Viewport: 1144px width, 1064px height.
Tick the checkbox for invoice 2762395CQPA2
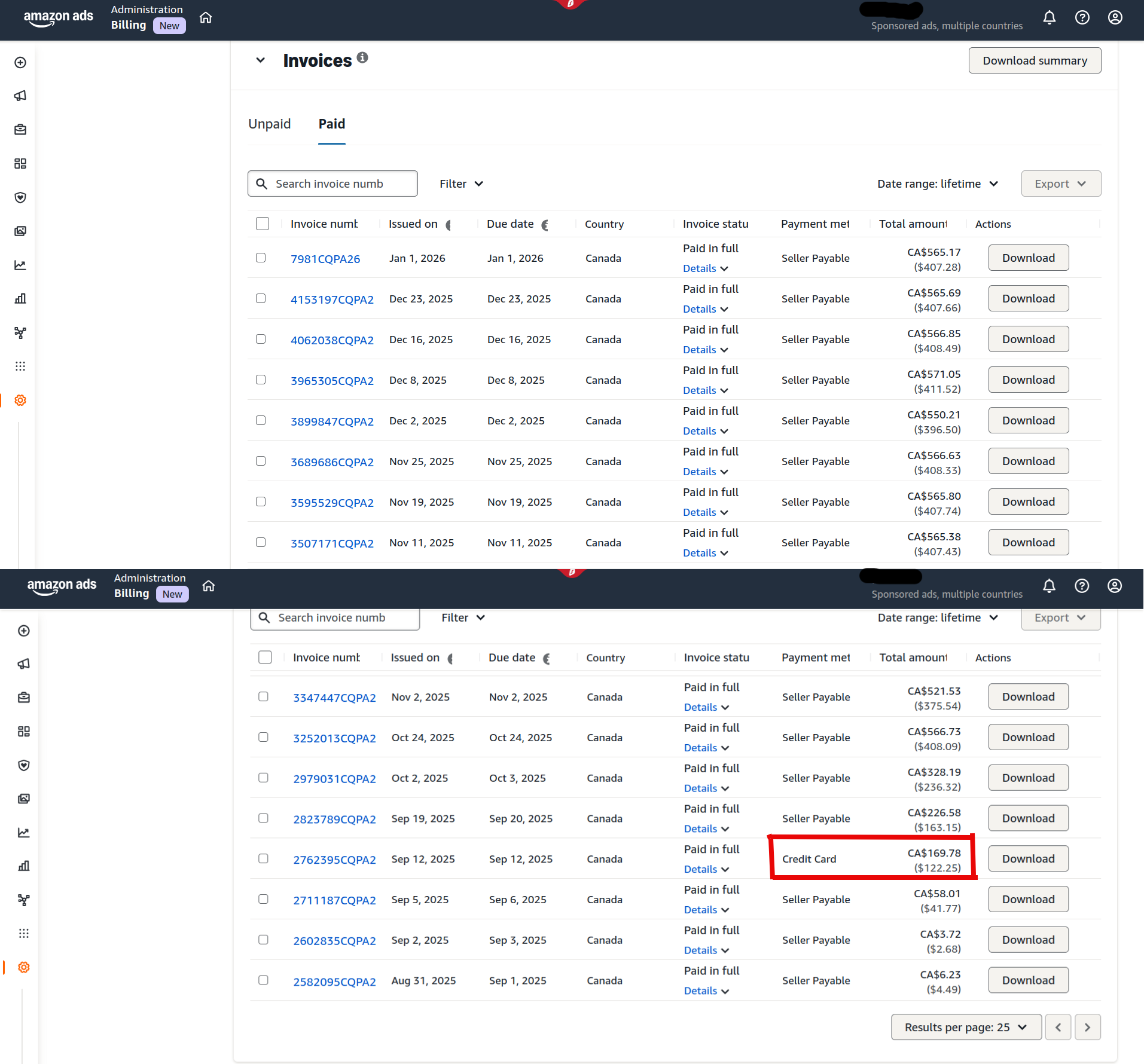[x=263, y=858]
